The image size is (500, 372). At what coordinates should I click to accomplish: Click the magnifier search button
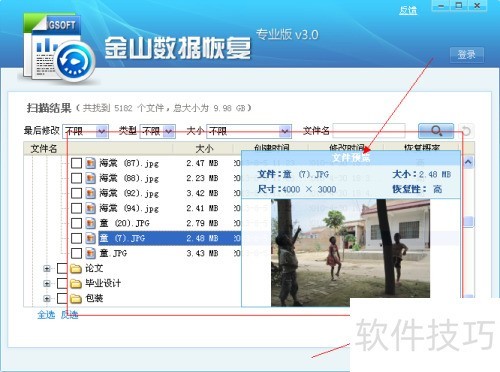436,131
